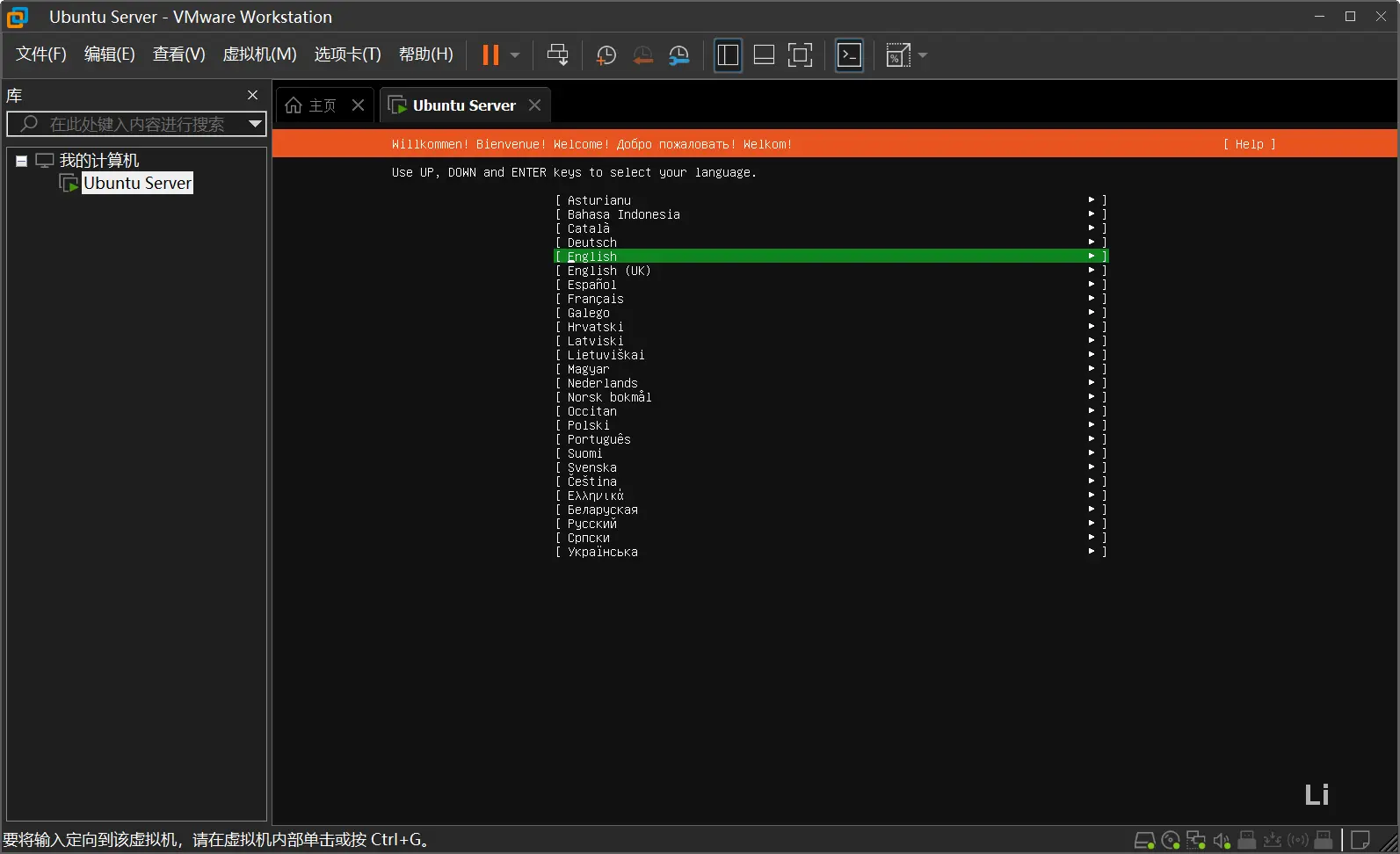
Task: Select Deutsch in the language list
Action: coord(591,242)
